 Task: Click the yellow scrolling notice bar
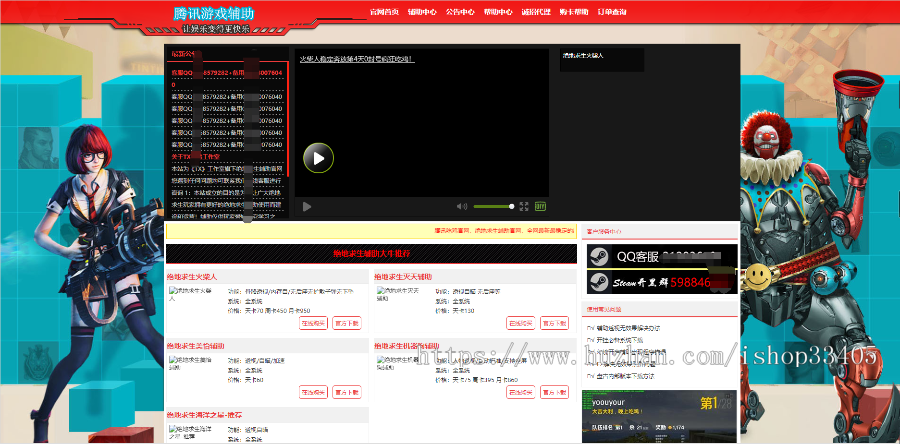pyautogui.click(x=371, y=231)
